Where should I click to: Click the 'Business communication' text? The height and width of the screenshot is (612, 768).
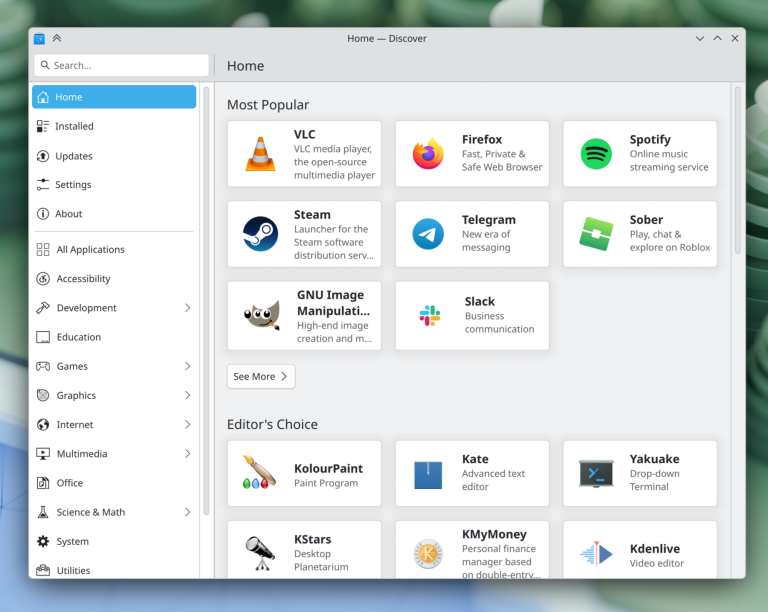coord(500,323)
